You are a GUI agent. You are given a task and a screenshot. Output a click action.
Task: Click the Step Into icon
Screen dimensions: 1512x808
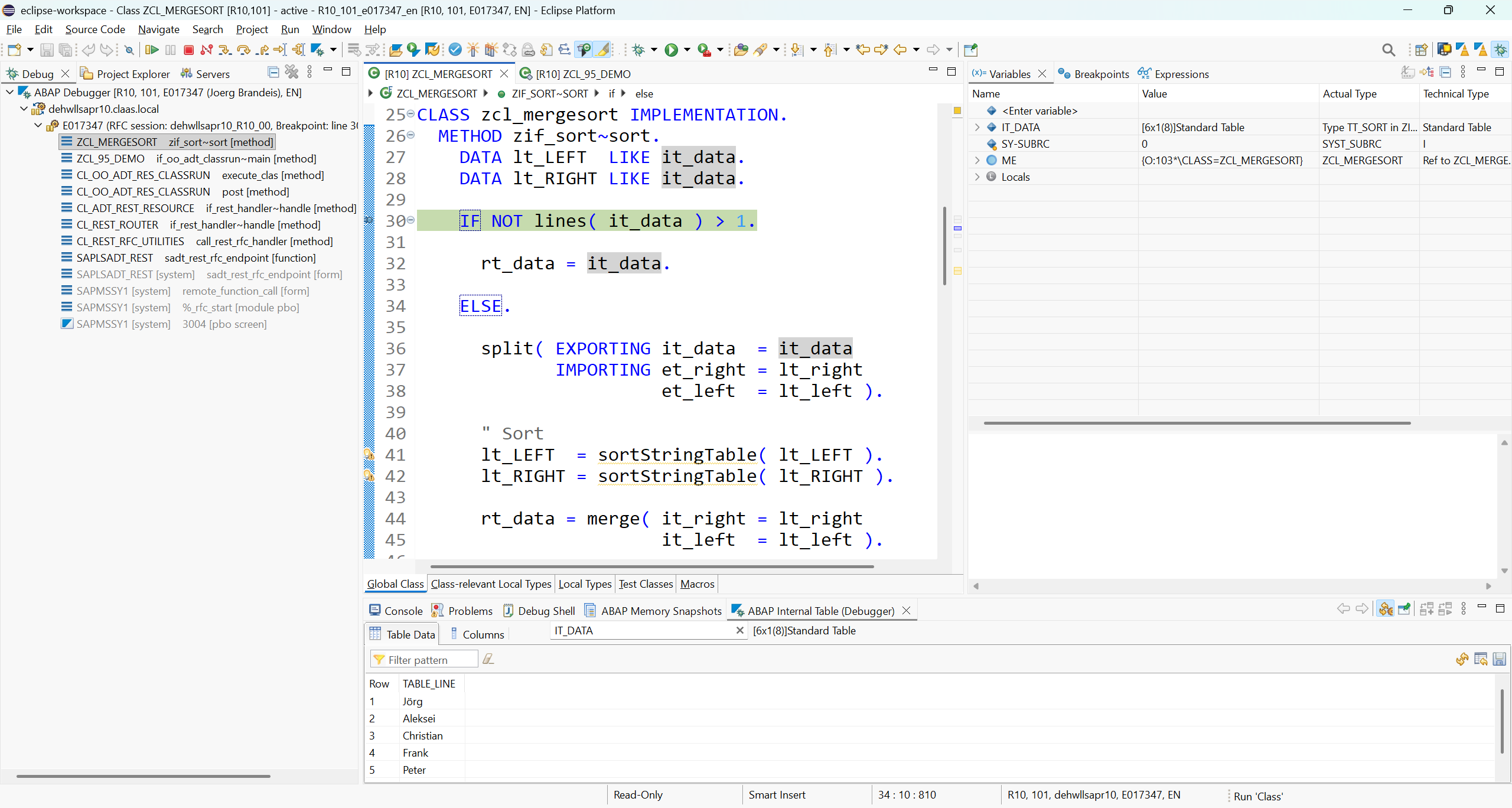(x=224, y=50)
